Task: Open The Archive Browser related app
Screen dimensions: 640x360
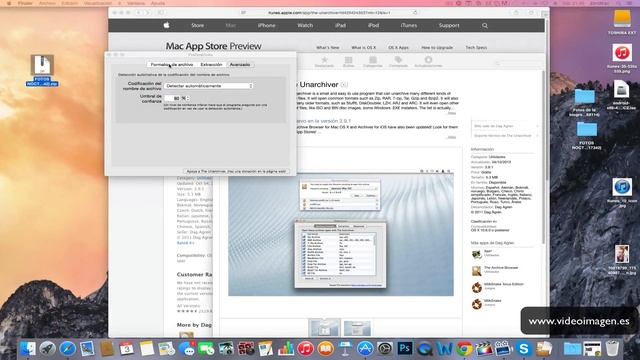Action: (495, 270)
